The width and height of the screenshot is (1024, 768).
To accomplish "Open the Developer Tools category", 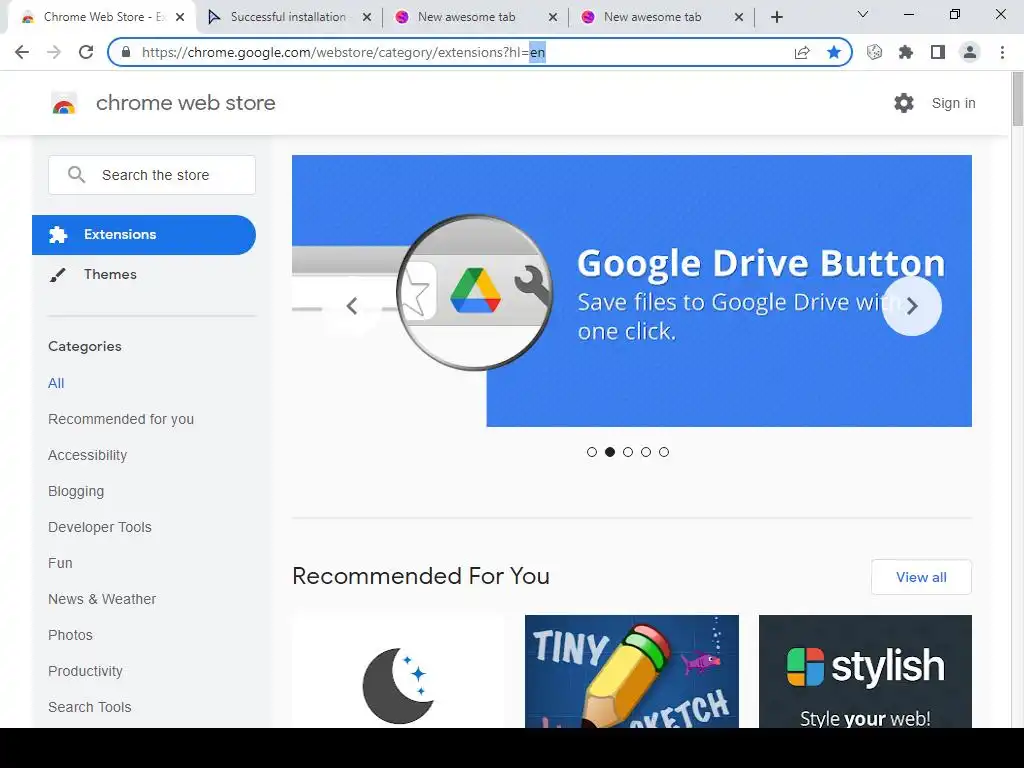I will (99, 527).
